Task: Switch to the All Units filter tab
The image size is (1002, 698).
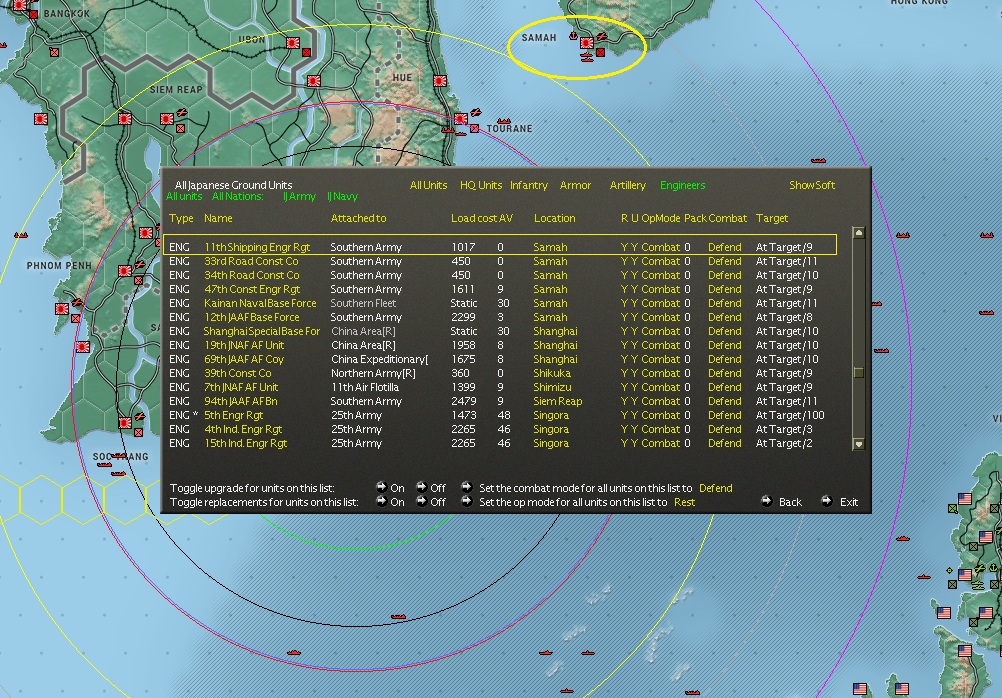Action: (428, 185)
